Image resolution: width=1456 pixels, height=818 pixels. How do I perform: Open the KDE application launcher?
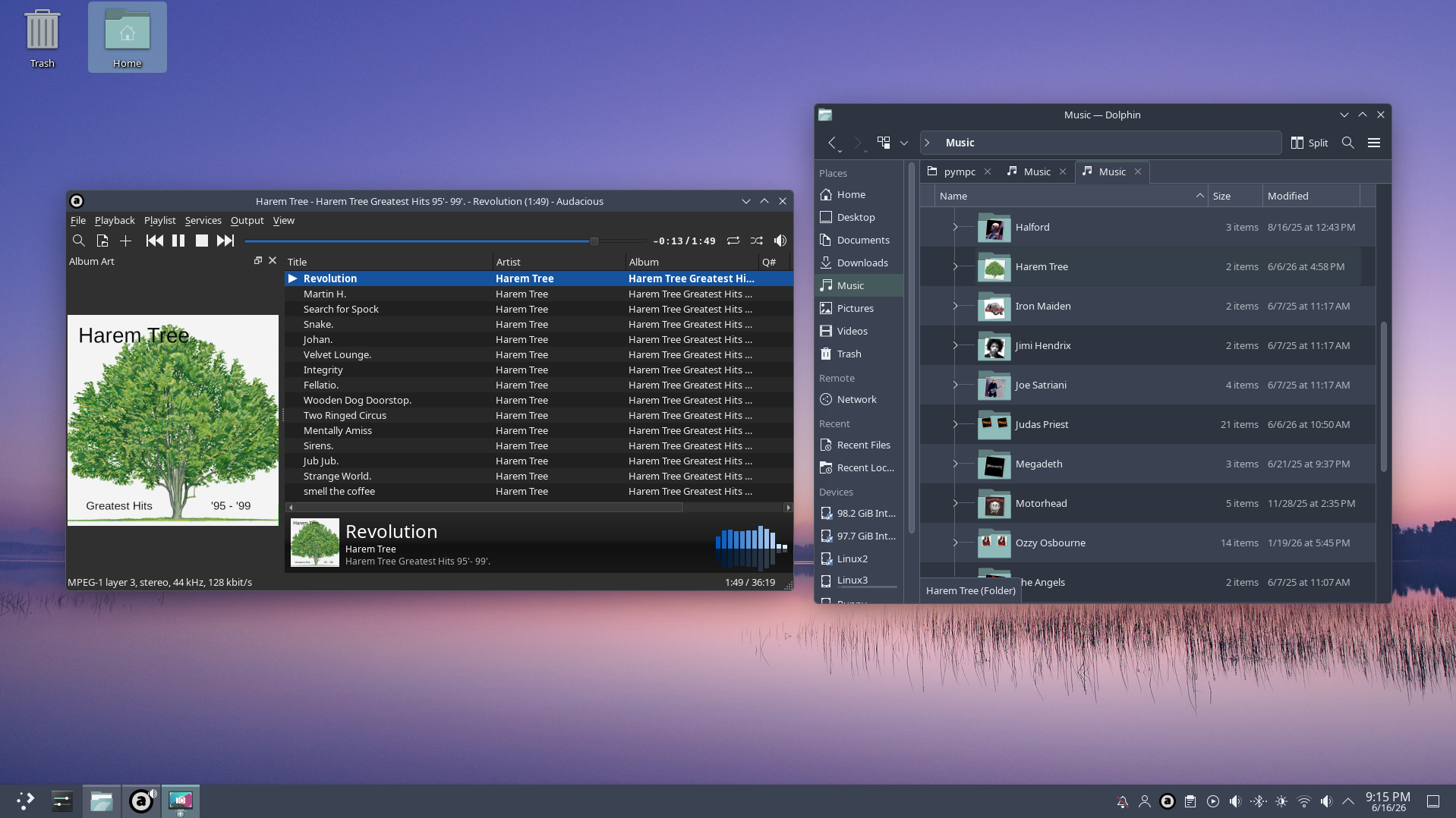(x=25, y=801)
